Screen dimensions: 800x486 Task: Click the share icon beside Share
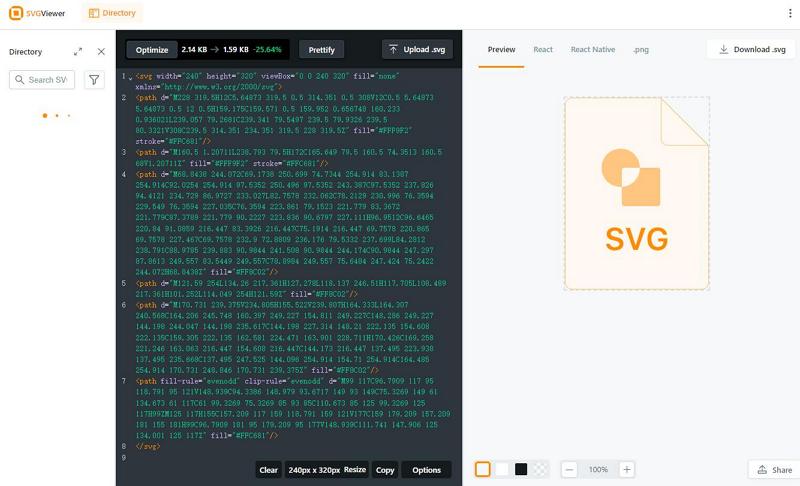(x=762, y=470)
